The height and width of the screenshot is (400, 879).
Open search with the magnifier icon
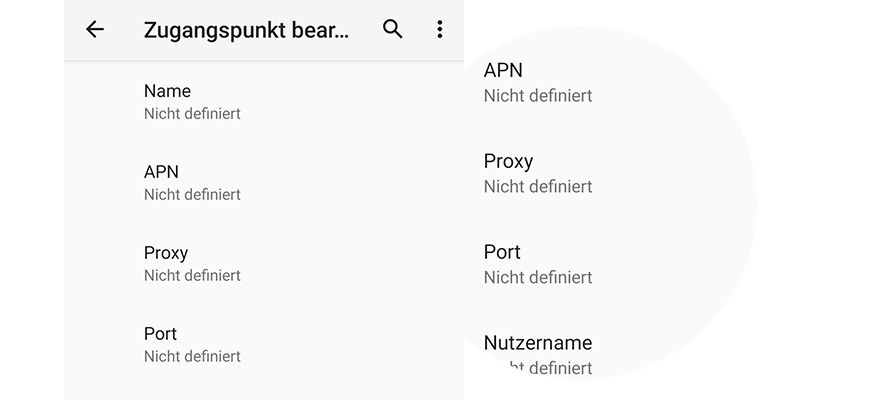(x=393, y=30)
